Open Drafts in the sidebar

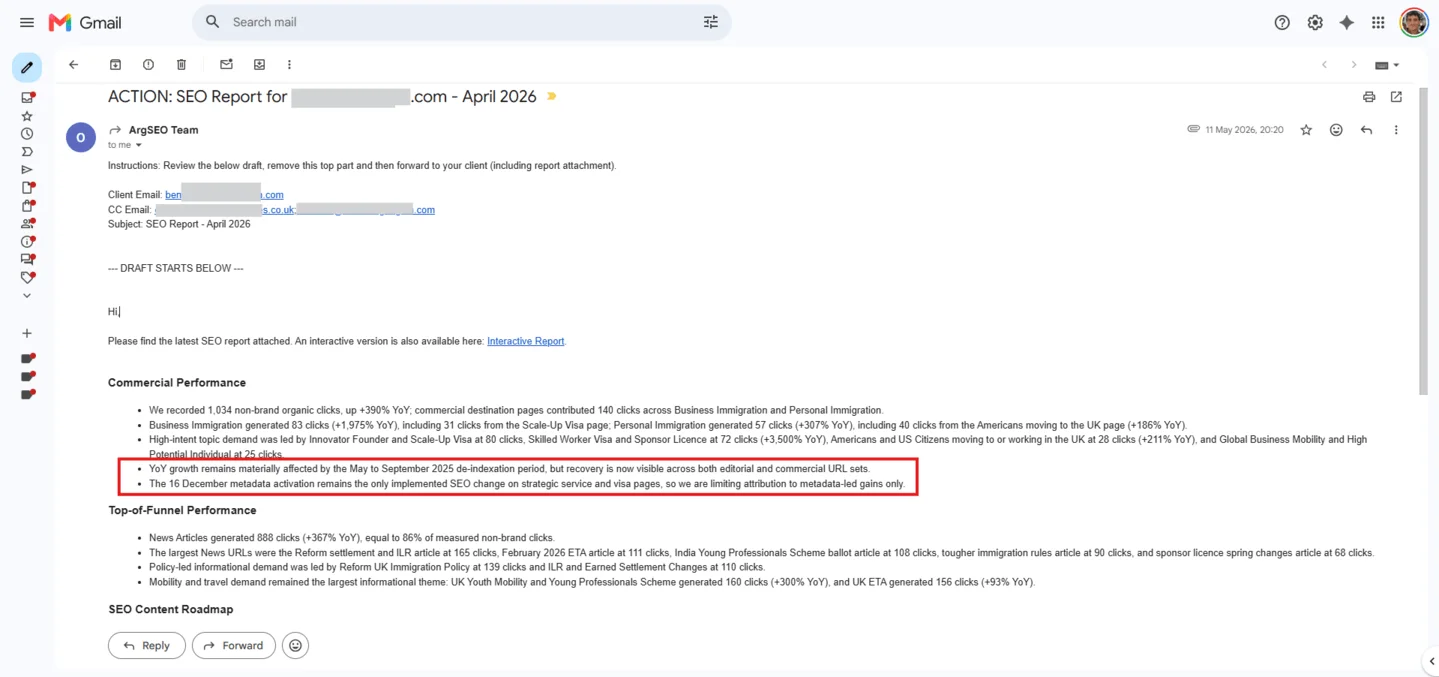[27, 188]
